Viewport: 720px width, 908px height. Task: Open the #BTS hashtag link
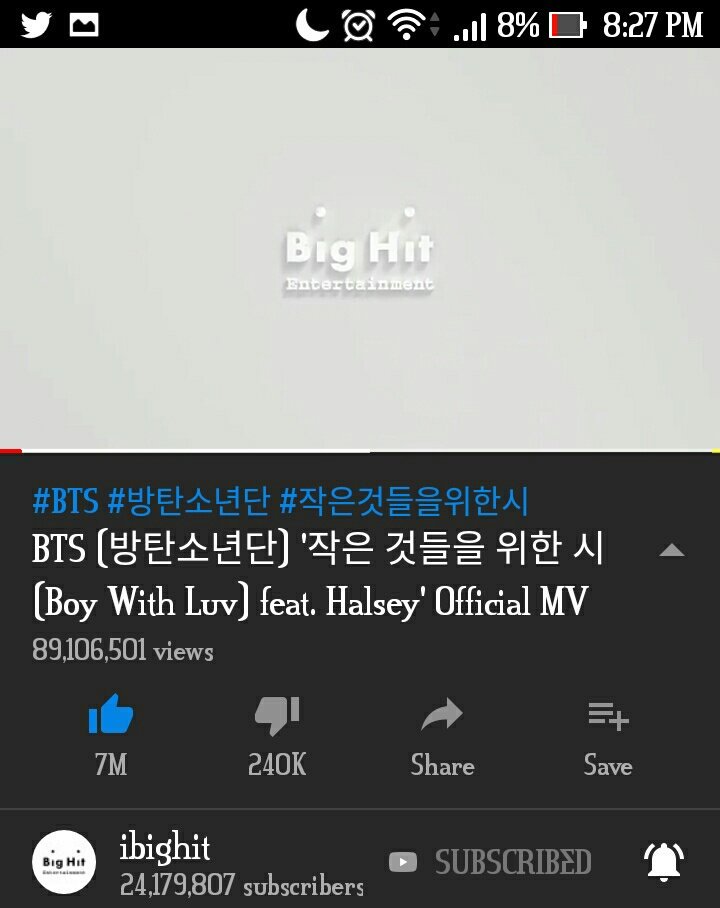[x=65, y=501]
